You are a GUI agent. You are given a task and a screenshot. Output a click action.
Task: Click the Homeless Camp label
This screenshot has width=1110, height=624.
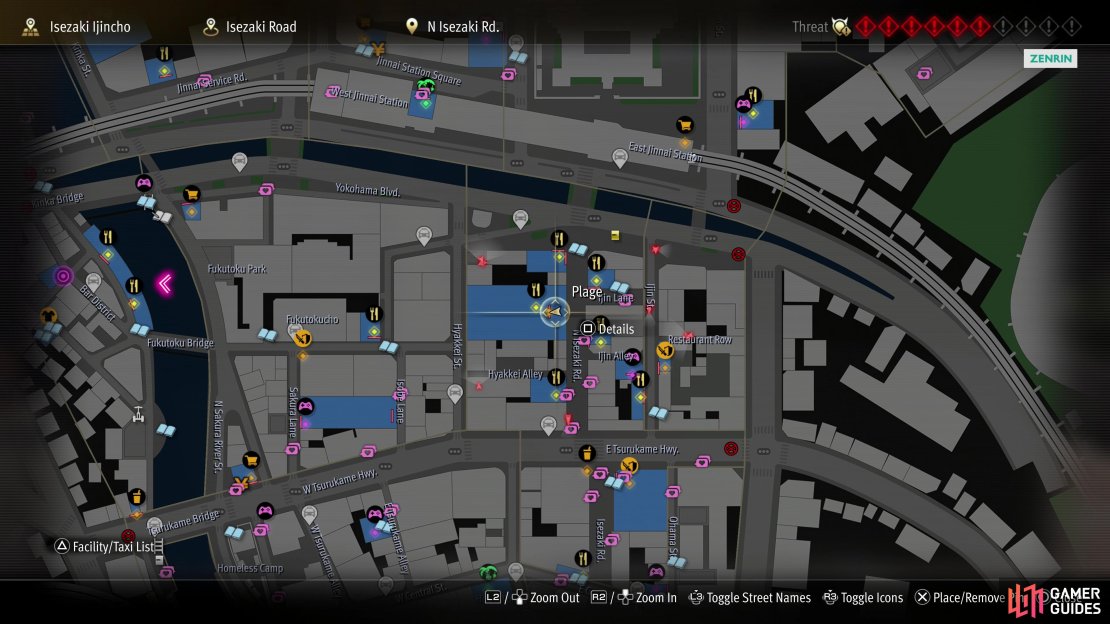coord(250,568)
